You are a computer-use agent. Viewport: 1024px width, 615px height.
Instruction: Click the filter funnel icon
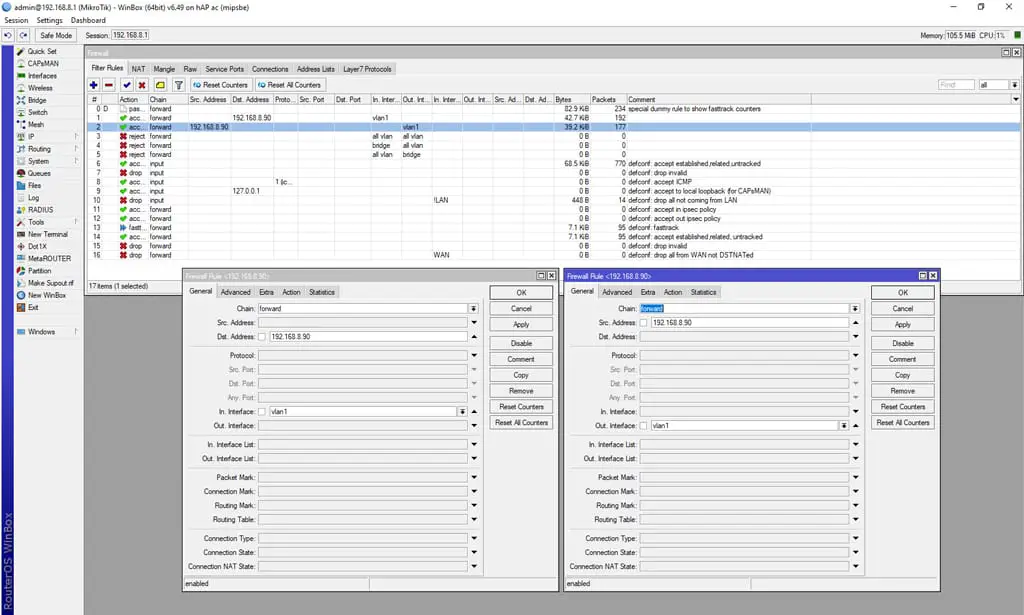tap(178, 85)
